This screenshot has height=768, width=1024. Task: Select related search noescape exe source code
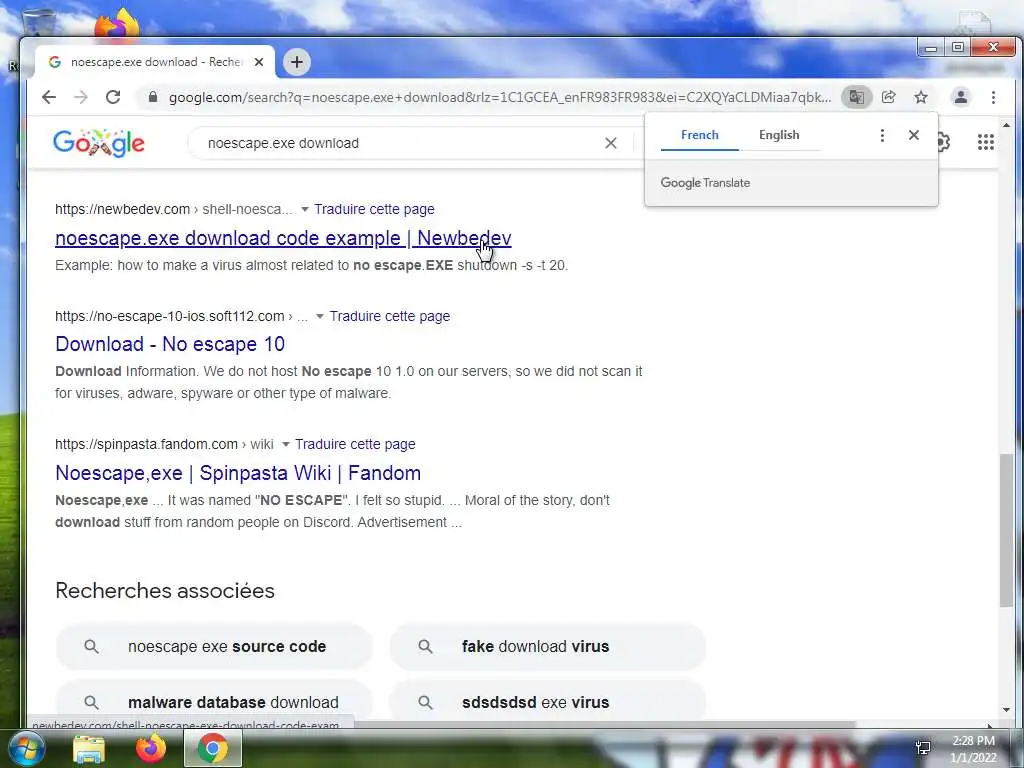[x=214, y=647]
